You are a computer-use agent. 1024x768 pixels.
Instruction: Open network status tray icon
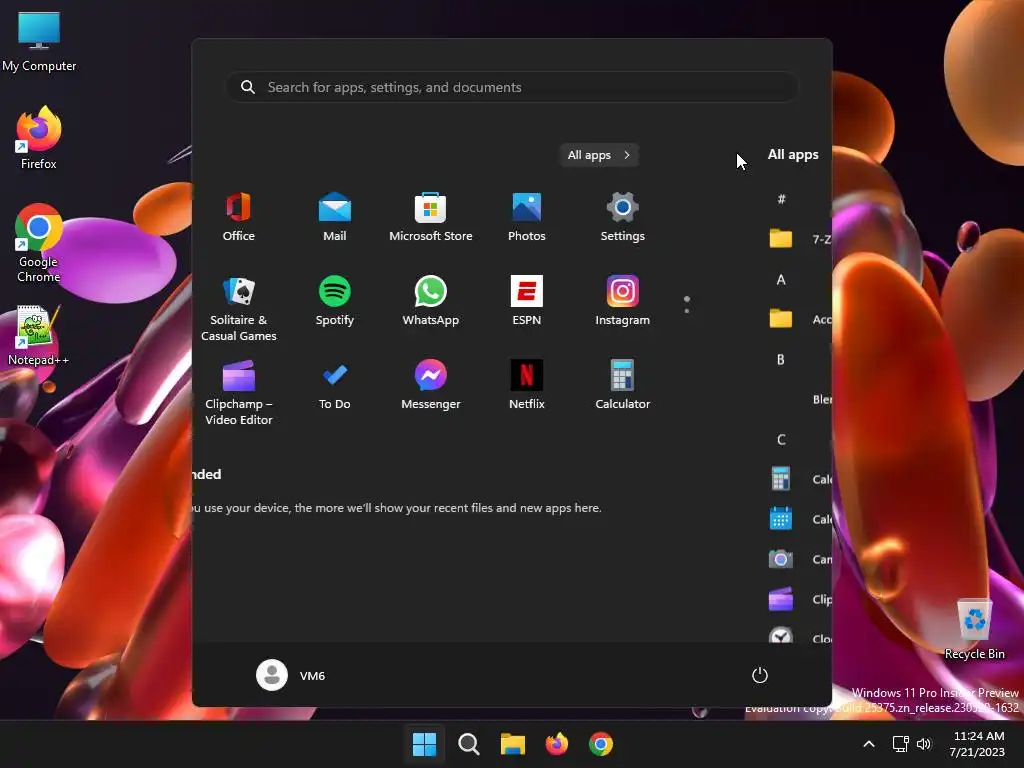tap(901, 744)
